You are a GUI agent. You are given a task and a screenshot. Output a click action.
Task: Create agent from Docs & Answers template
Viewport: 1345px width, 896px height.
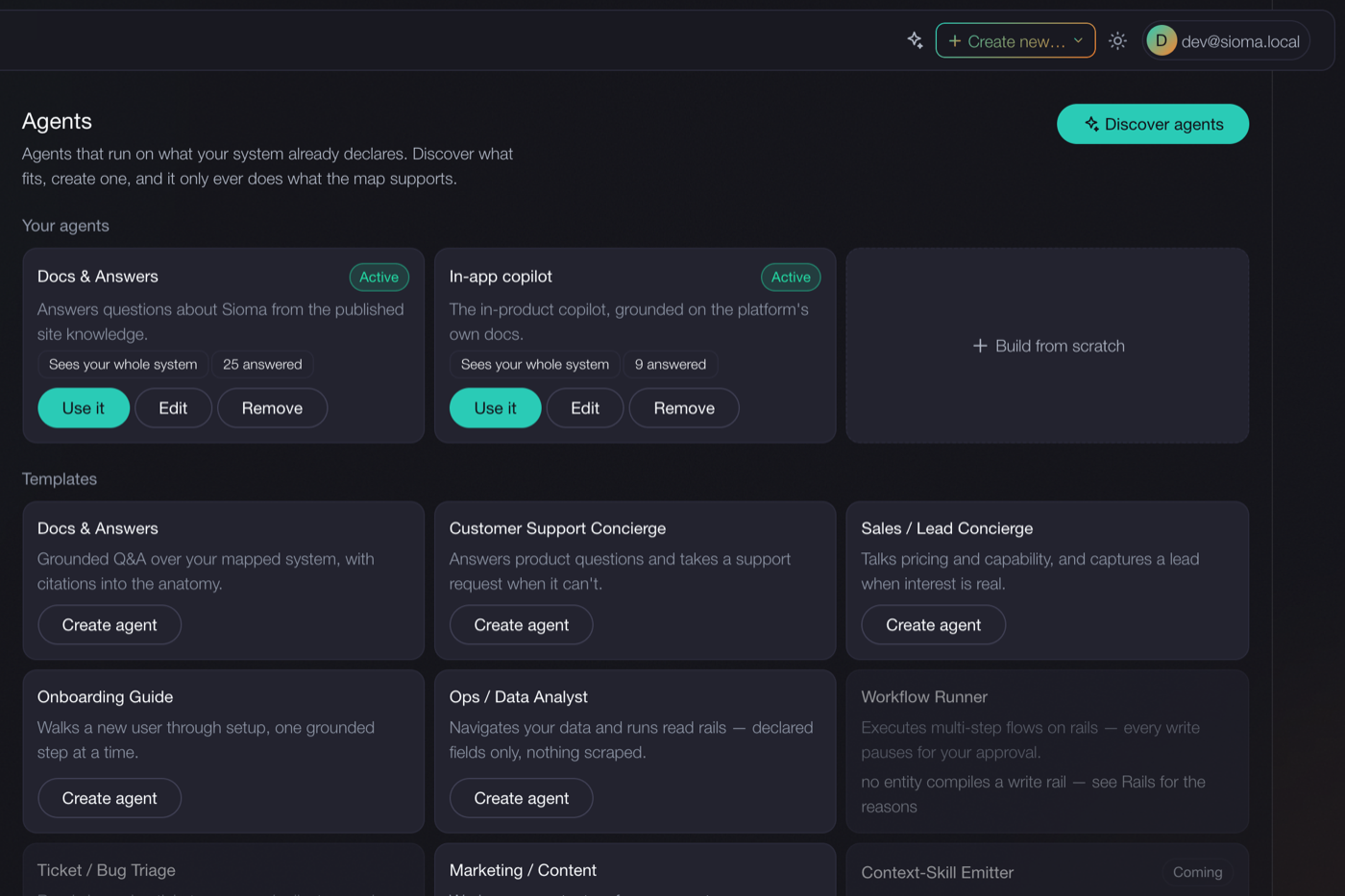(x=110, y=625)
